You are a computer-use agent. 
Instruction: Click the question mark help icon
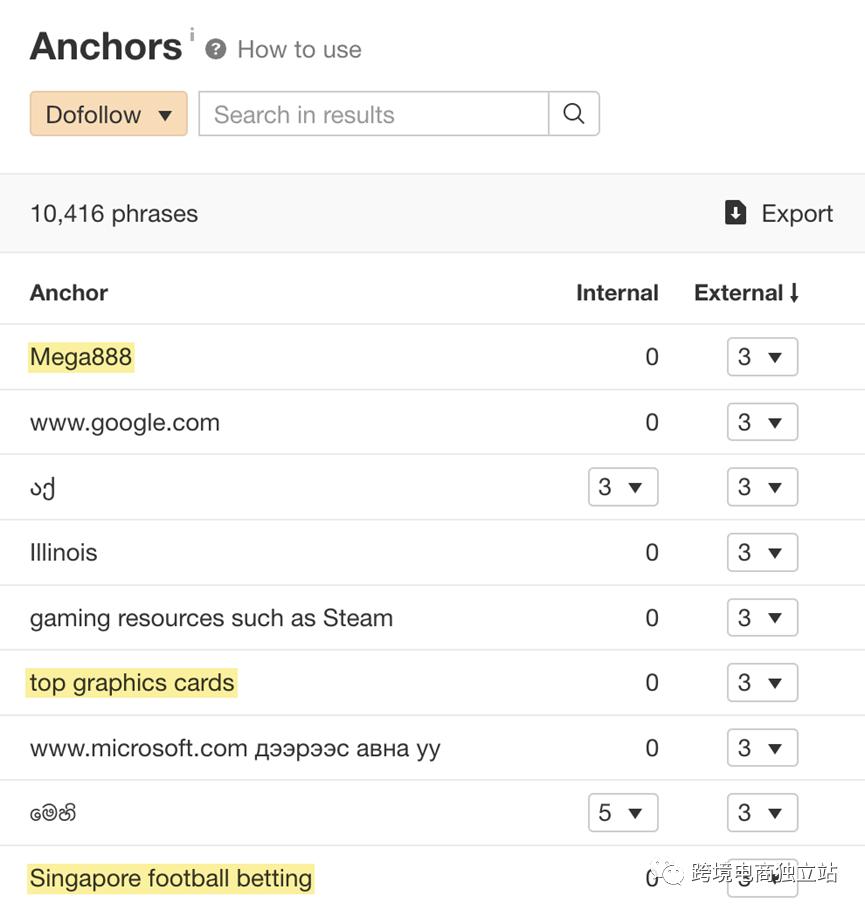click(x=215, y=49)
